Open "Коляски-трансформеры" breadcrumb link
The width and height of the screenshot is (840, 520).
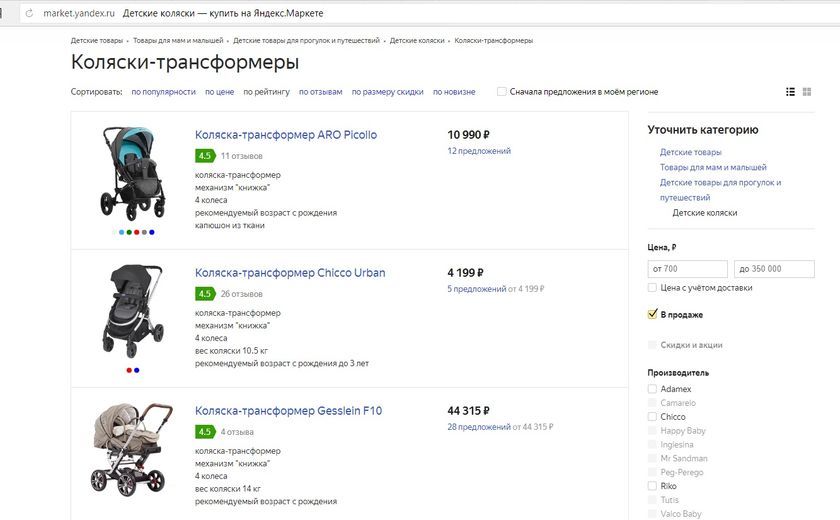(x=493, y=41)
